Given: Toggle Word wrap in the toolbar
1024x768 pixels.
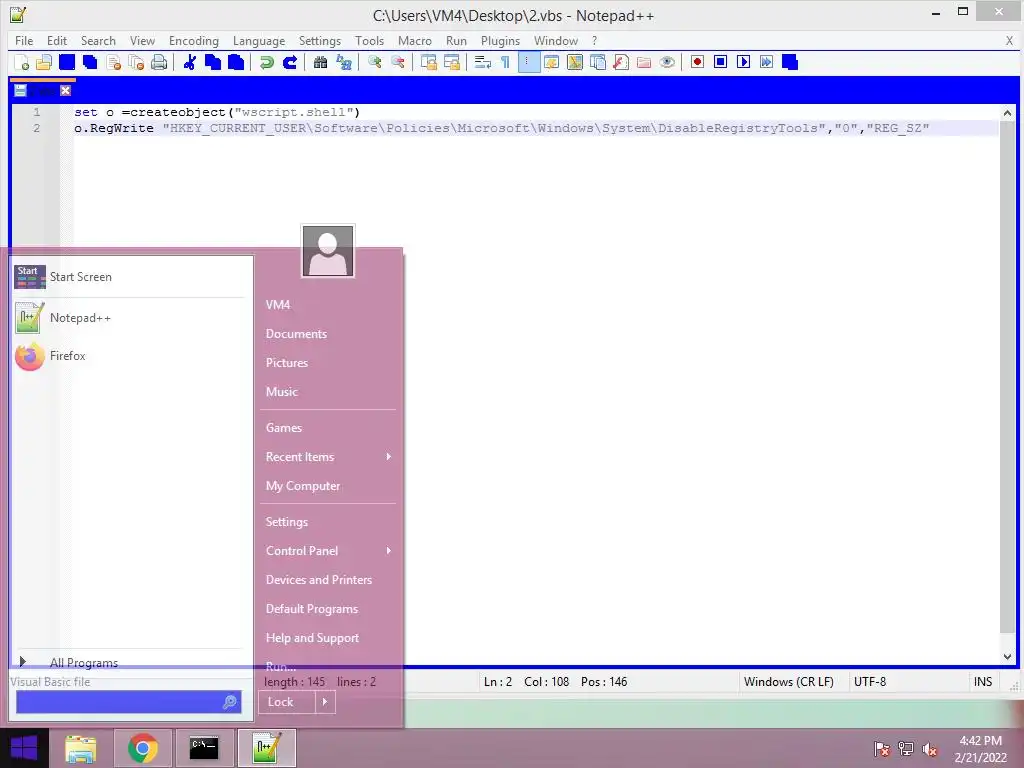Looking at the screenshot, I should point(482,62).
